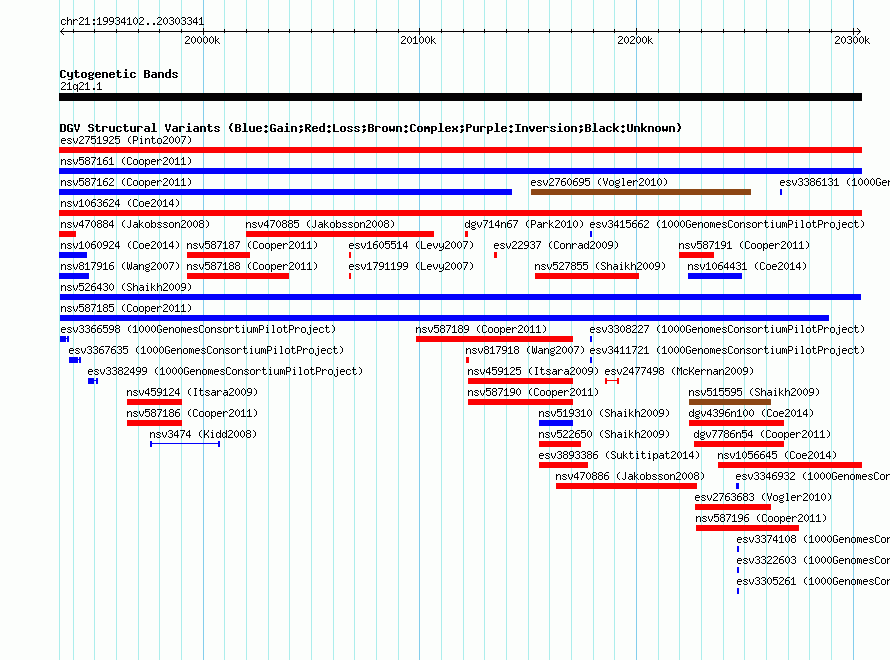Click the nsv1064431 (Coe2014) blue bar
The width and height of the screenshot is (890, 660).
tap(715, 276)
